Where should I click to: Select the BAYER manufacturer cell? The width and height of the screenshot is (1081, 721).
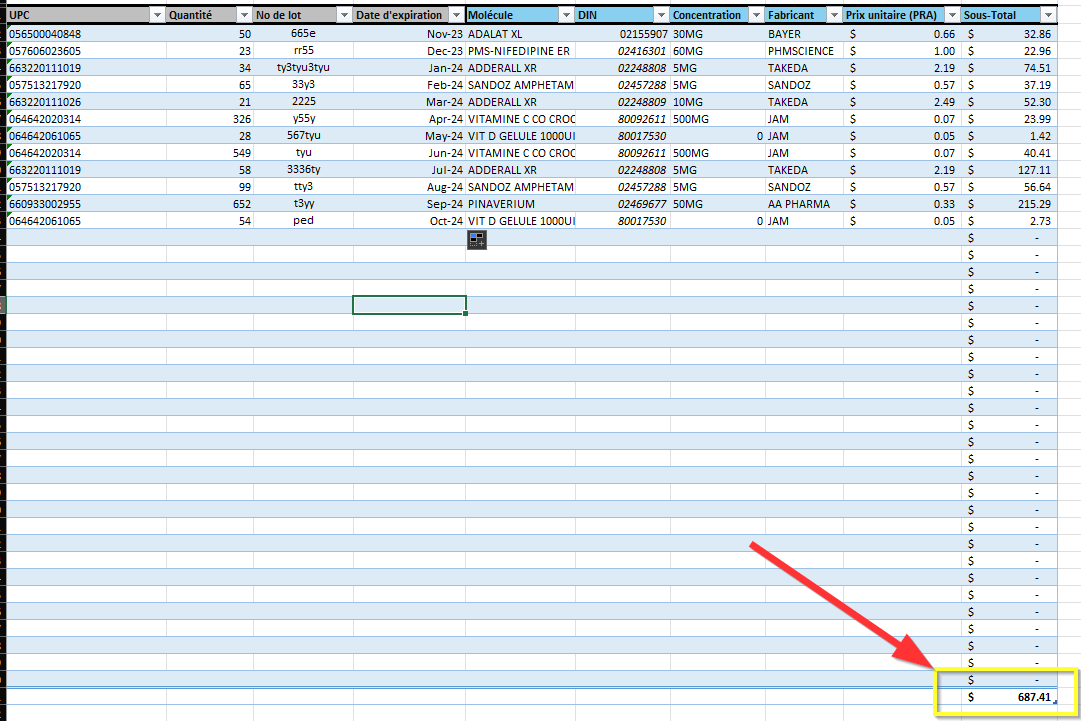pos(804,34)
